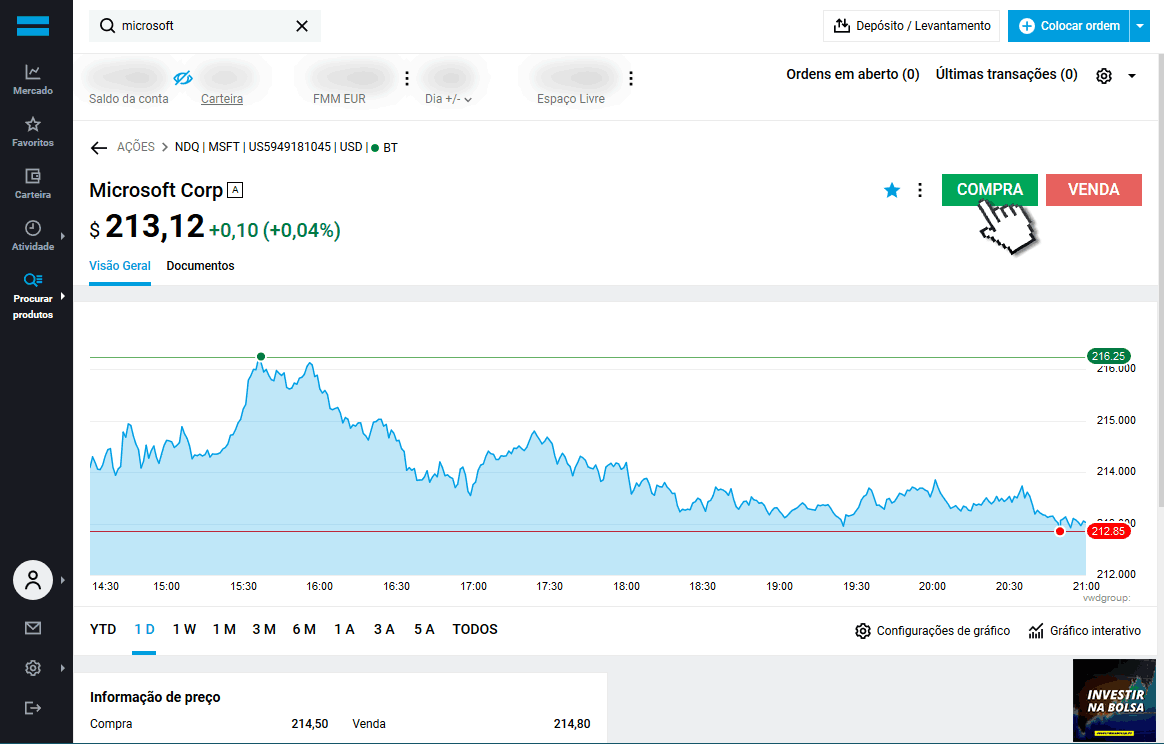Click the green high point on chart
This screenshot has width=1164, height=744.
tap(261, 357)
